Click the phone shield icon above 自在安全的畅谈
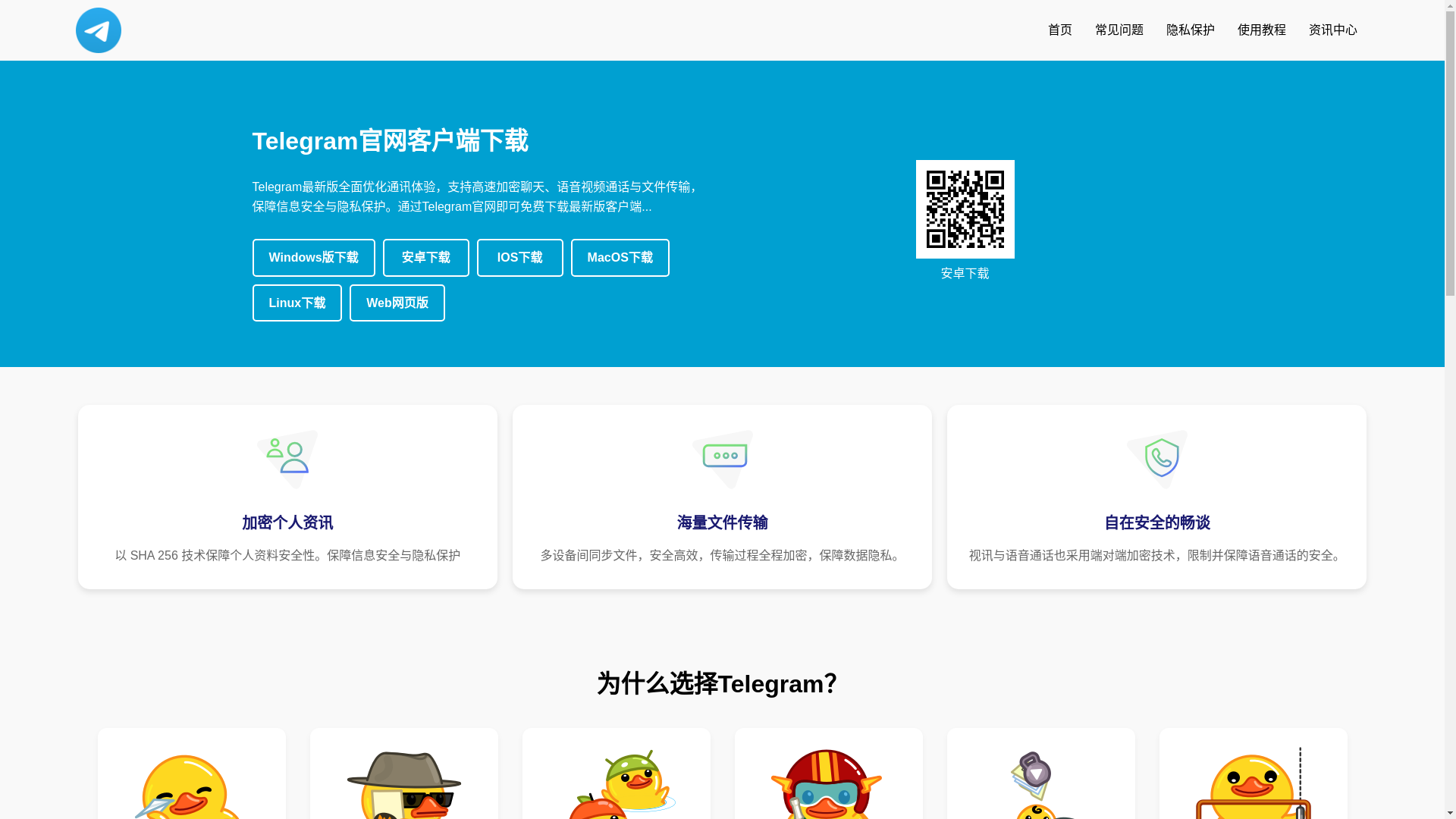Viewport: 1456px width, 819px height. pos(1157,460)
